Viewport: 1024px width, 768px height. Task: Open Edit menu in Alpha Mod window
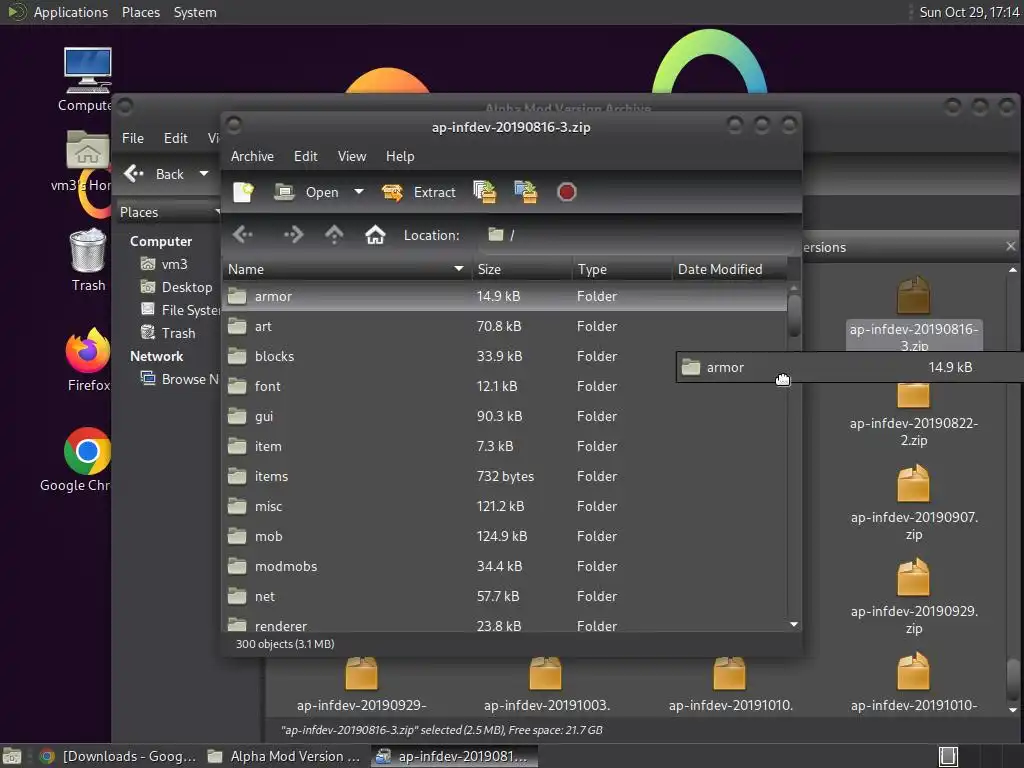click(x=176, y=138)
